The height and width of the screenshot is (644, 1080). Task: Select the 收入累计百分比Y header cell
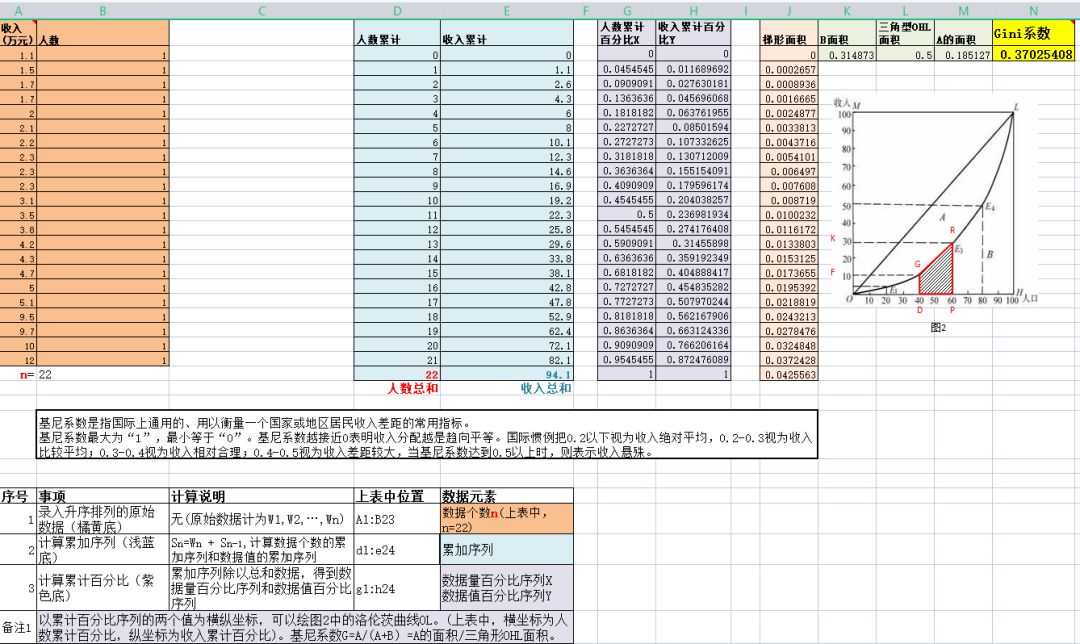pyautogui.click(x=694, y=33)
